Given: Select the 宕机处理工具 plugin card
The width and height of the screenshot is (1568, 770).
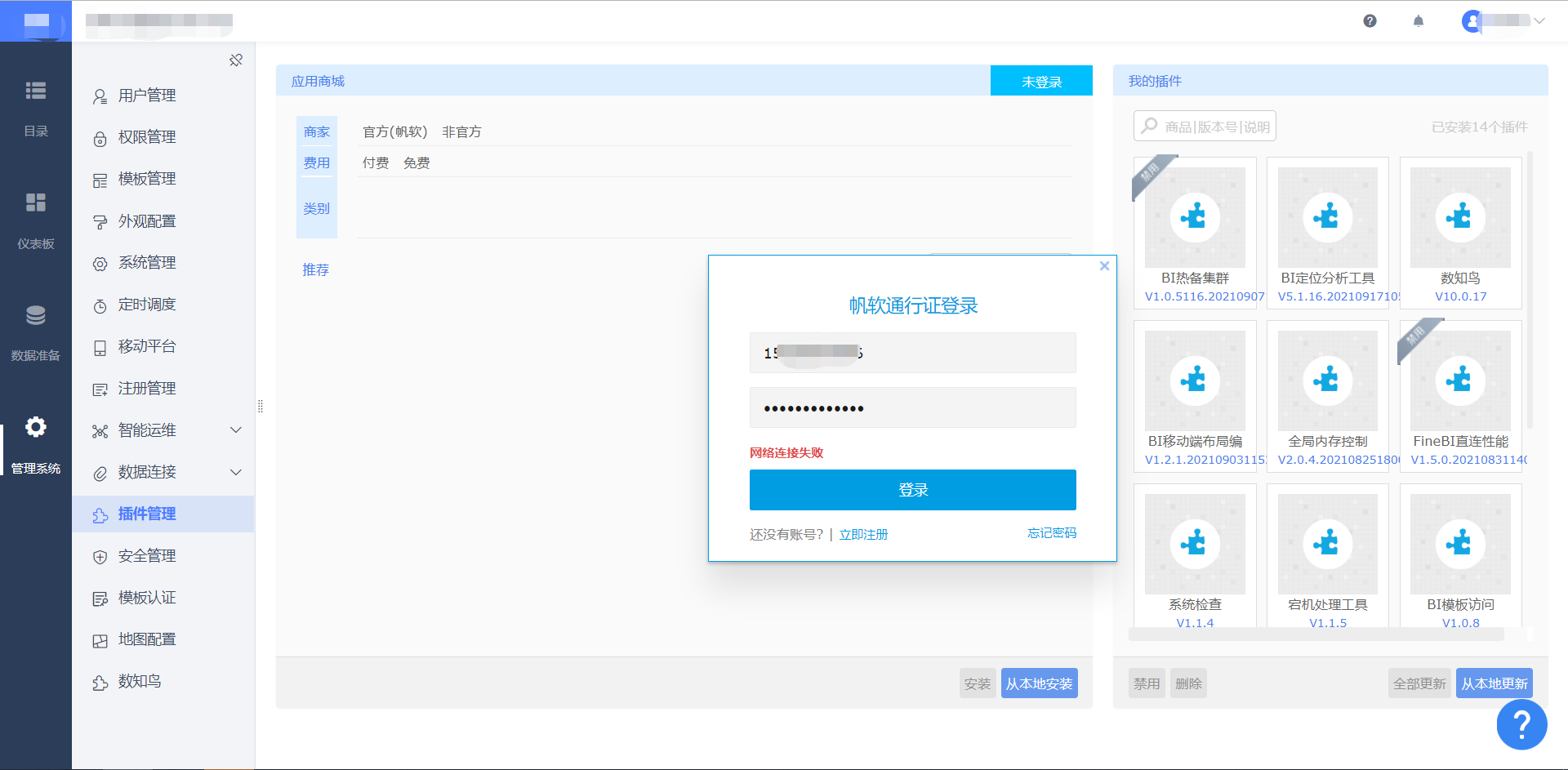Looking at the screenshot, I should click(x=1328, y=556).
